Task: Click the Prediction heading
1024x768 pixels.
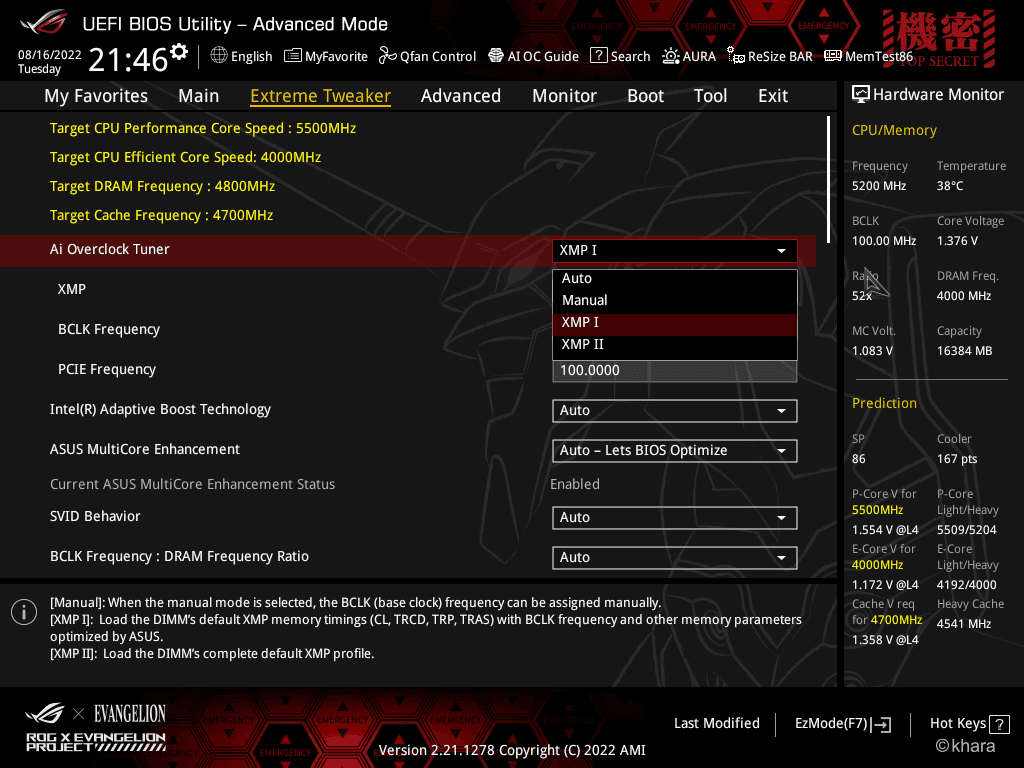Action: coord(884,404)
